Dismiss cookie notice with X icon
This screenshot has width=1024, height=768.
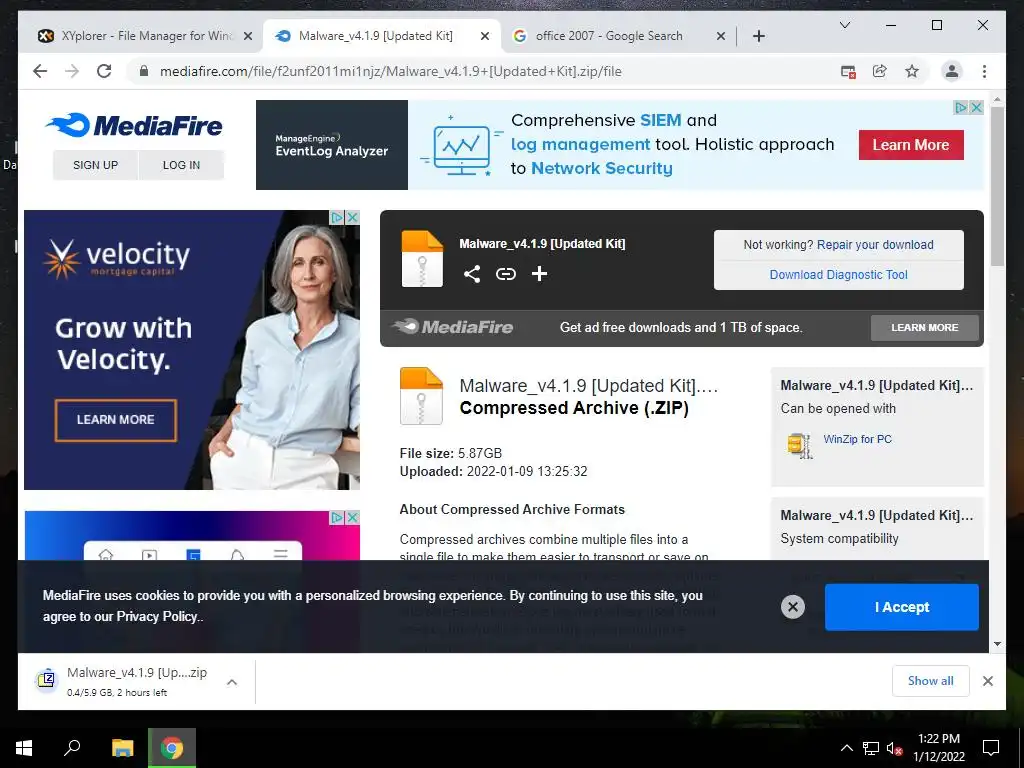pos(793,607)
